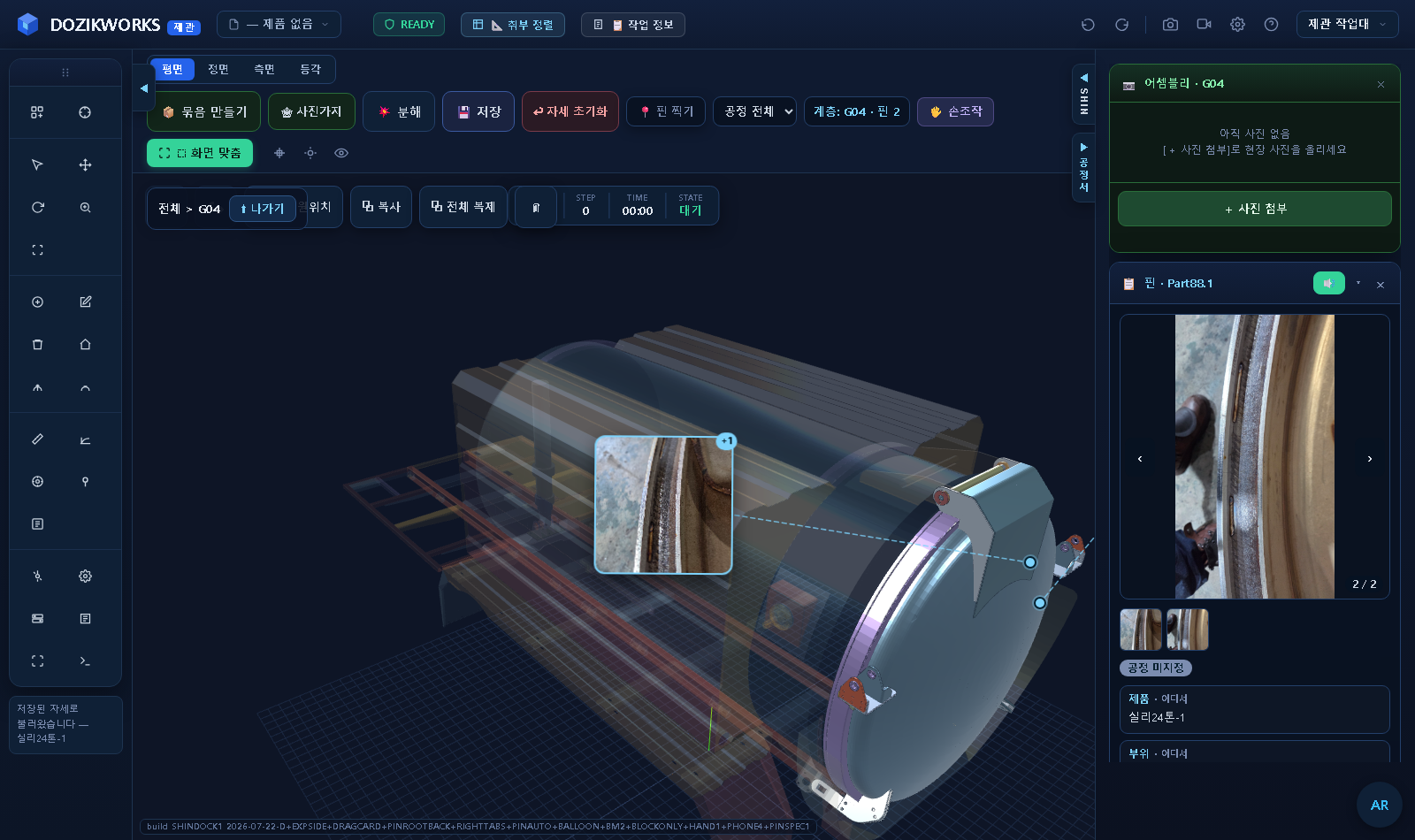Screen dimensions: 1415x840
Task: Click the 묶음 만들기 button
Action: tap(204, 112)
